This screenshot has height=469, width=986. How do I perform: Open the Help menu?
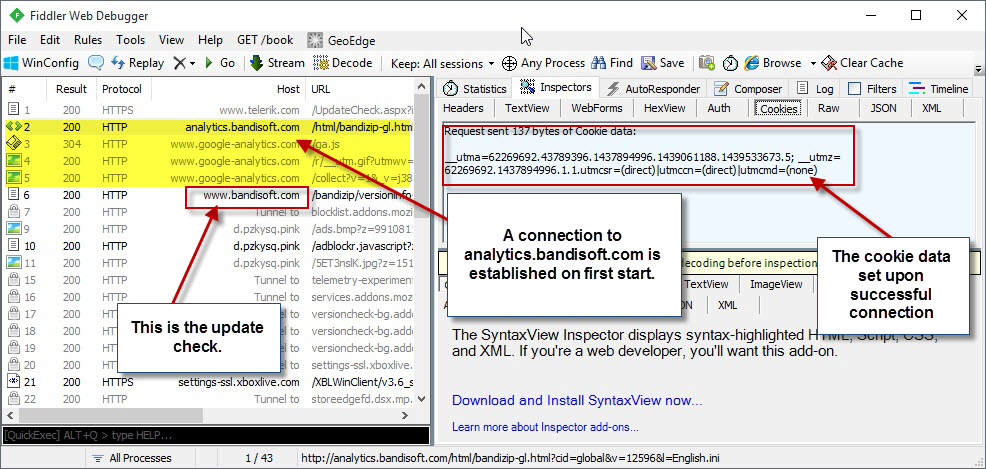(x=210, y=40)
